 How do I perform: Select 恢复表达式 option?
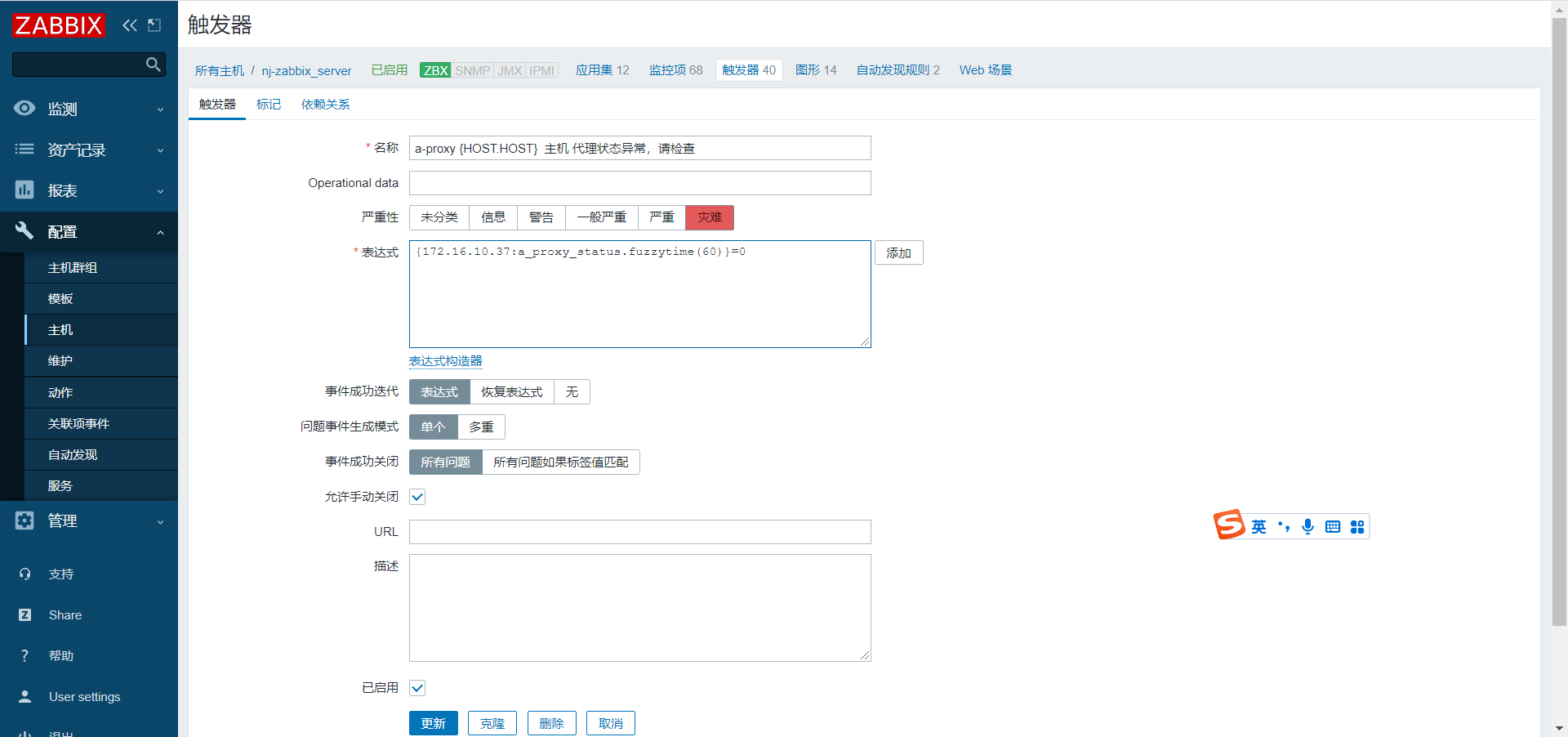pos(512,392)
